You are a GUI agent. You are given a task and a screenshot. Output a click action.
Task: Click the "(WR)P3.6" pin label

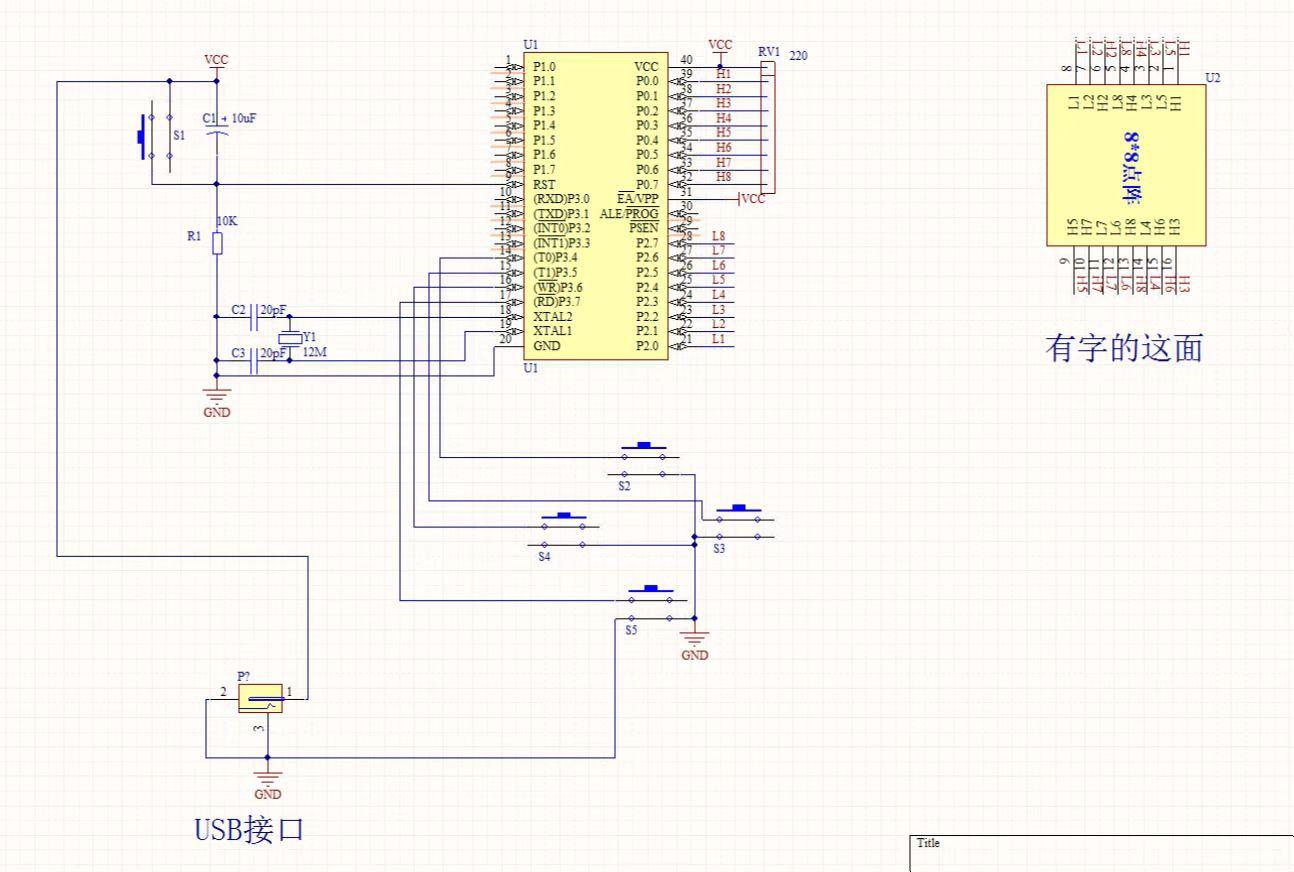(x=557, y=287)
